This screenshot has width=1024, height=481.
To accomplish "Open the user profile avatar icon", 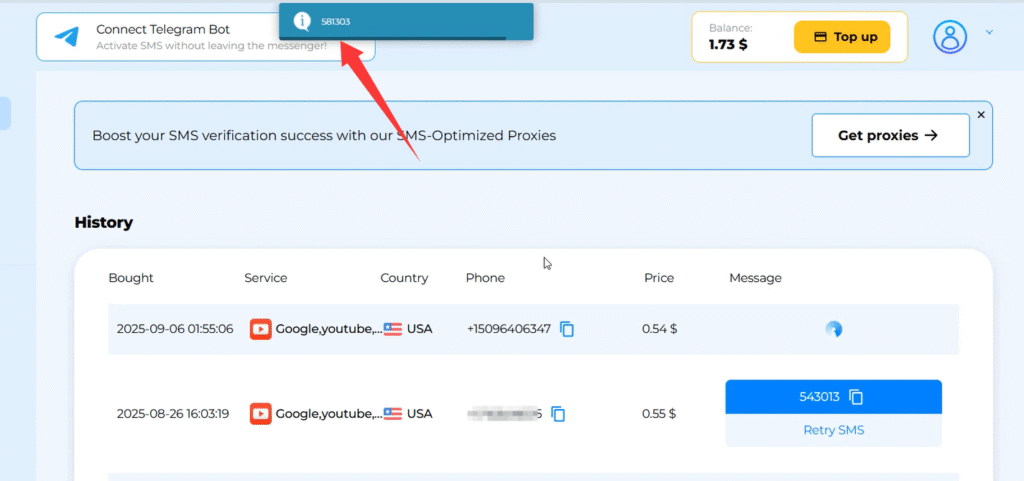I will point(950,37).
